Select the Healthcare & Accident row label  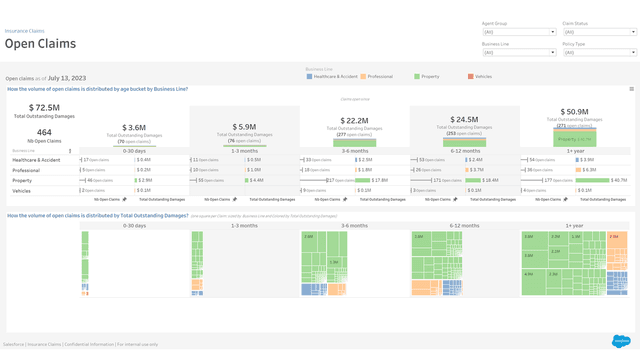[36, 160]
